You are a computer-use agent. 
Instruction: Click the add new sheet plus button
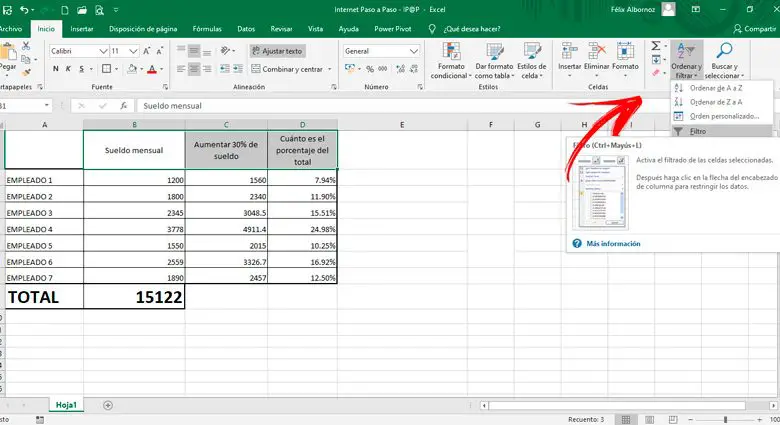108,405
